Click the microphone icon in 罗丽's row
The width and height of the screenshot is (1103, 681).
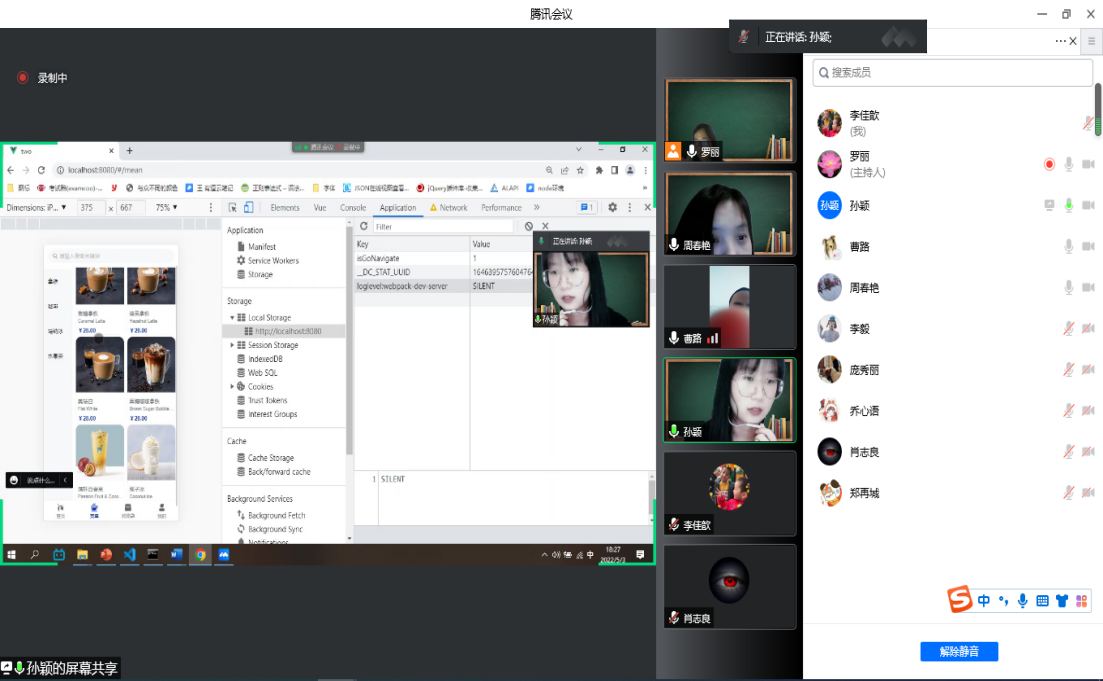[1069, 164]
